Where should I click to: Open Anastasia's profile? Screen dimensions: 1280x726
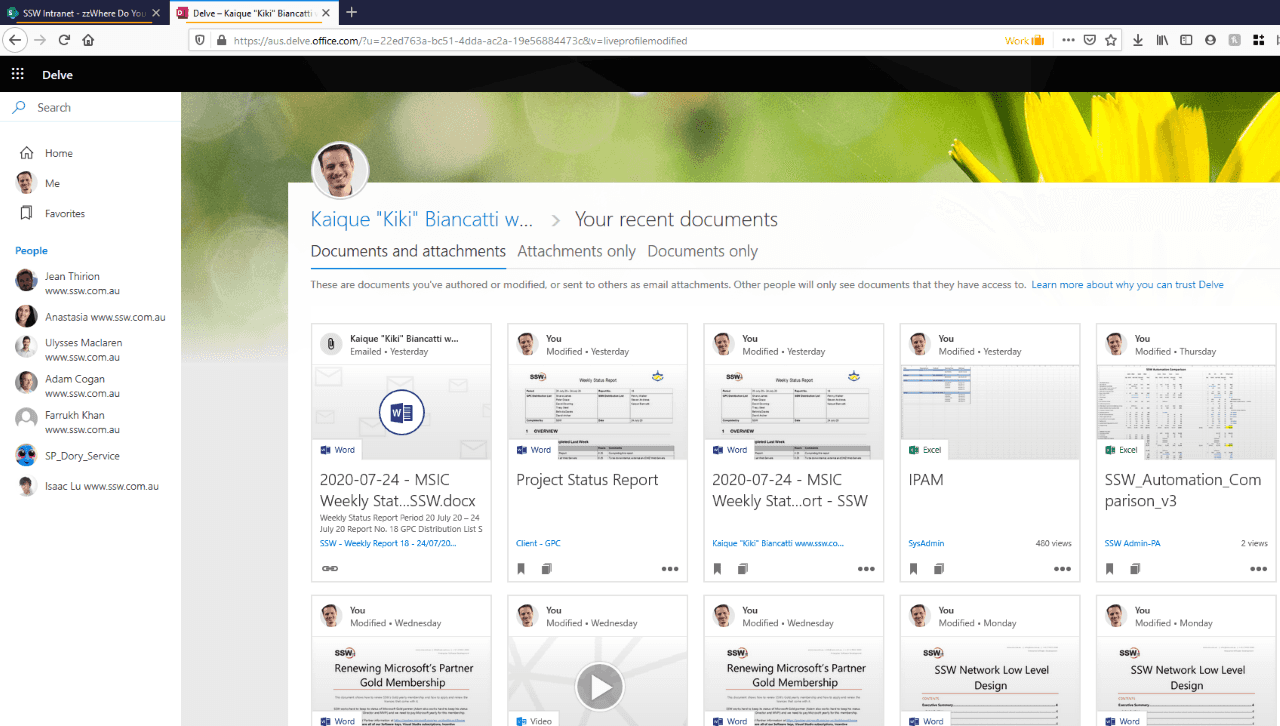[x=90, y=317]
